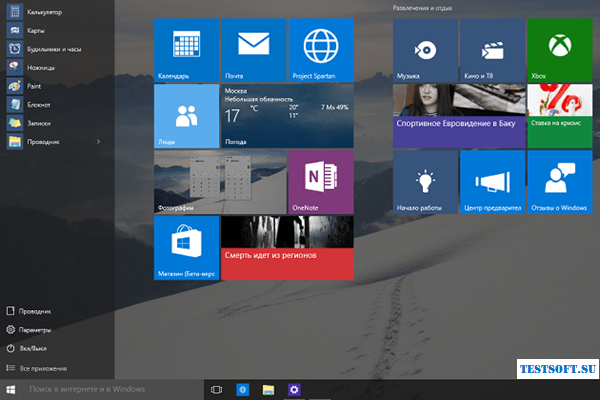Open news tile Смерть идет из регионов
The image size is (600, 400).
(287, 248)
